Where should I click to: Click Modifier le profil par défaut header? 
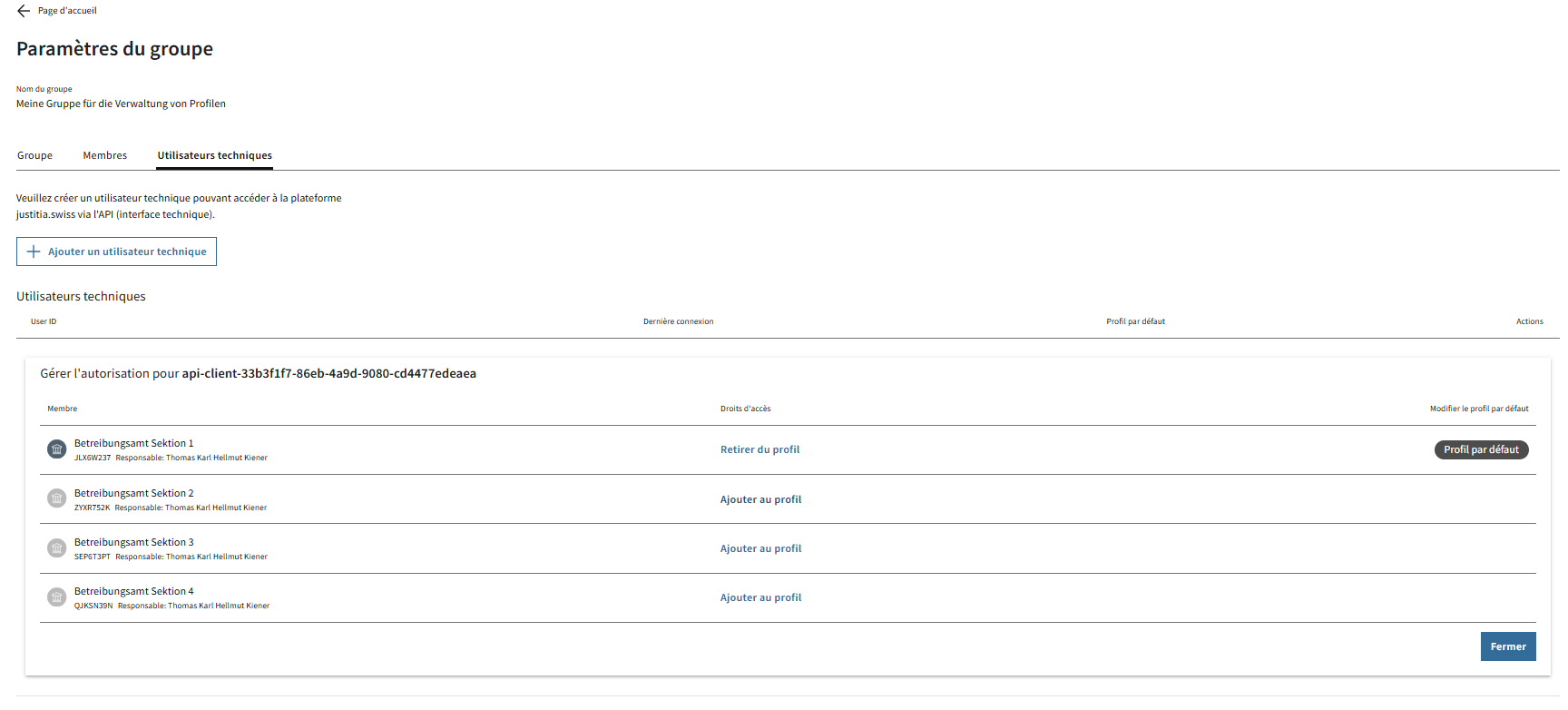click(x=1480, y=409)
